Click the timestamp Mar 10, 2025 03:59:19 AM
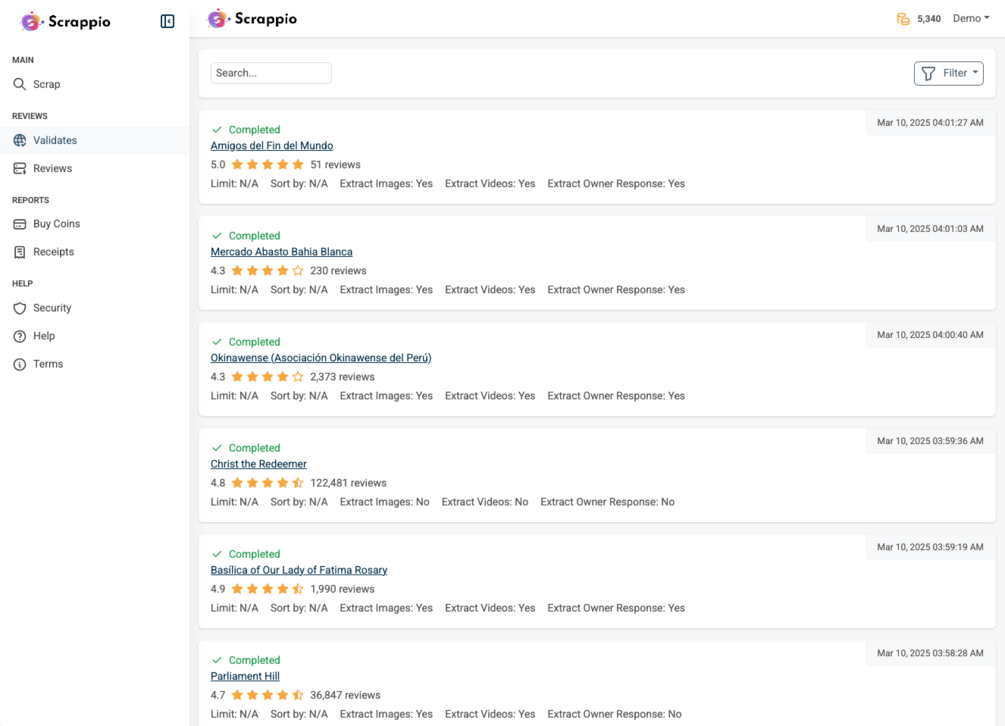The height and width of the screenshot is (726, 1005). 930,547
